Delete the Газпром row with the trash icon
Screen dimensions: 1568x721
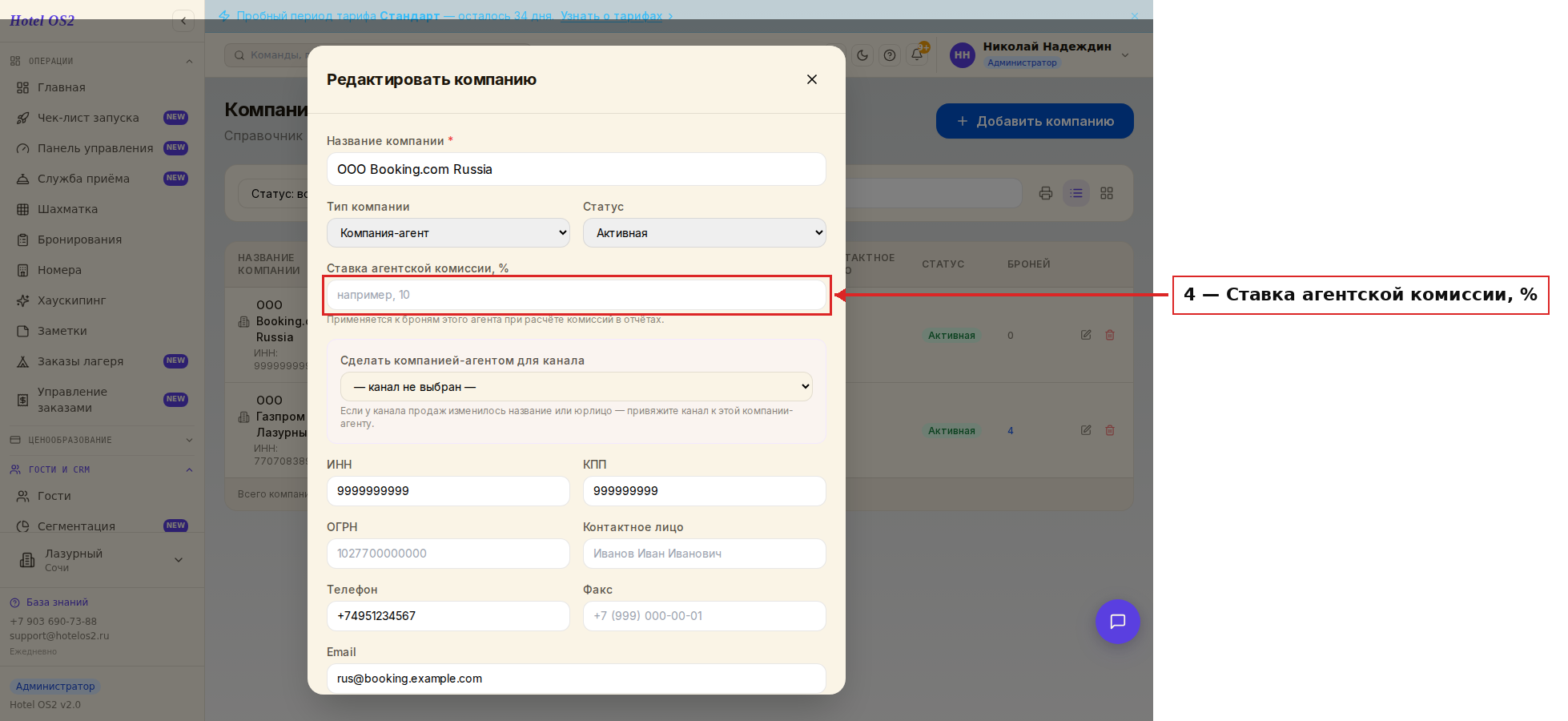(1110, 430)
